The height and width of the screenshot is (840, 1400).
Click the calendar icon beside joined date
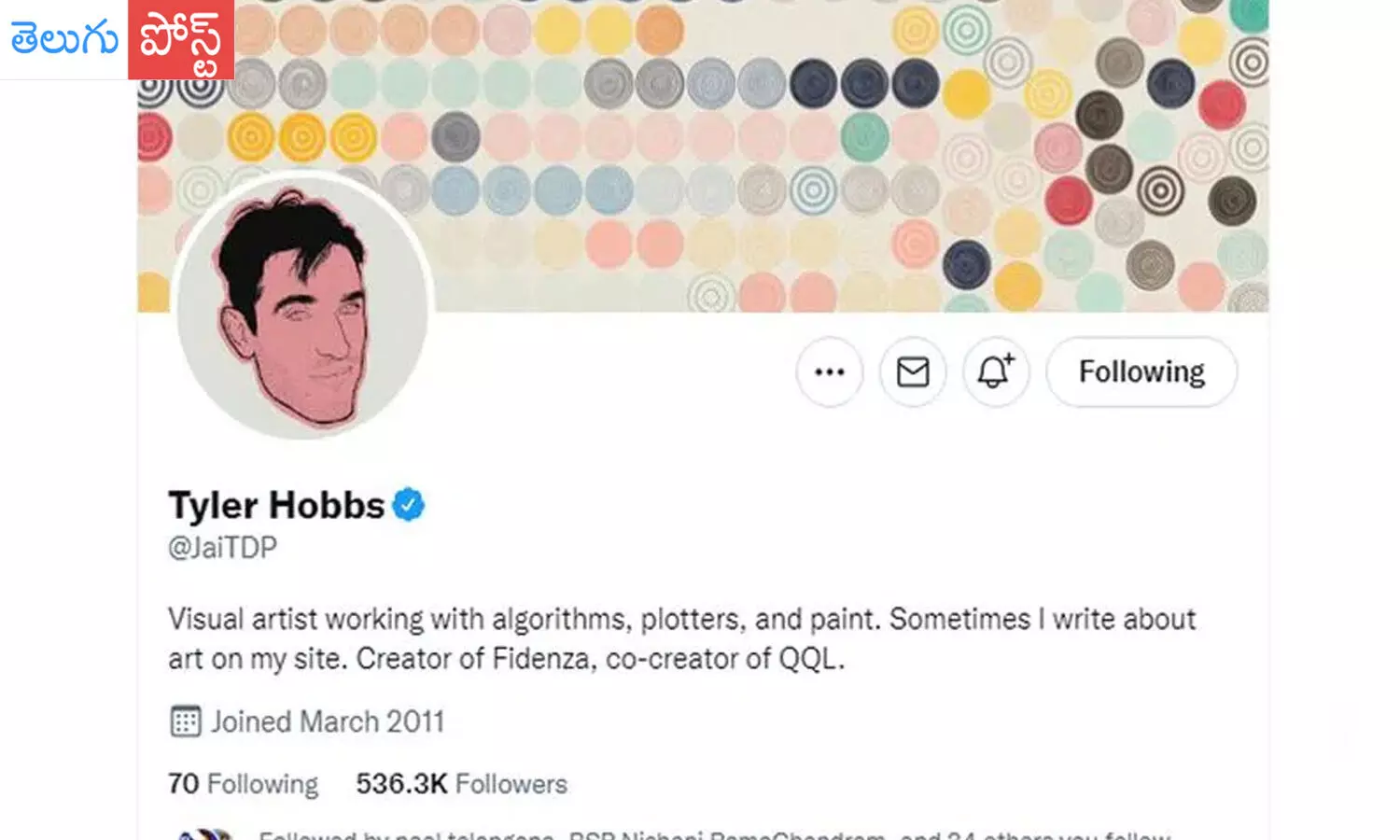tap(184, 721)
